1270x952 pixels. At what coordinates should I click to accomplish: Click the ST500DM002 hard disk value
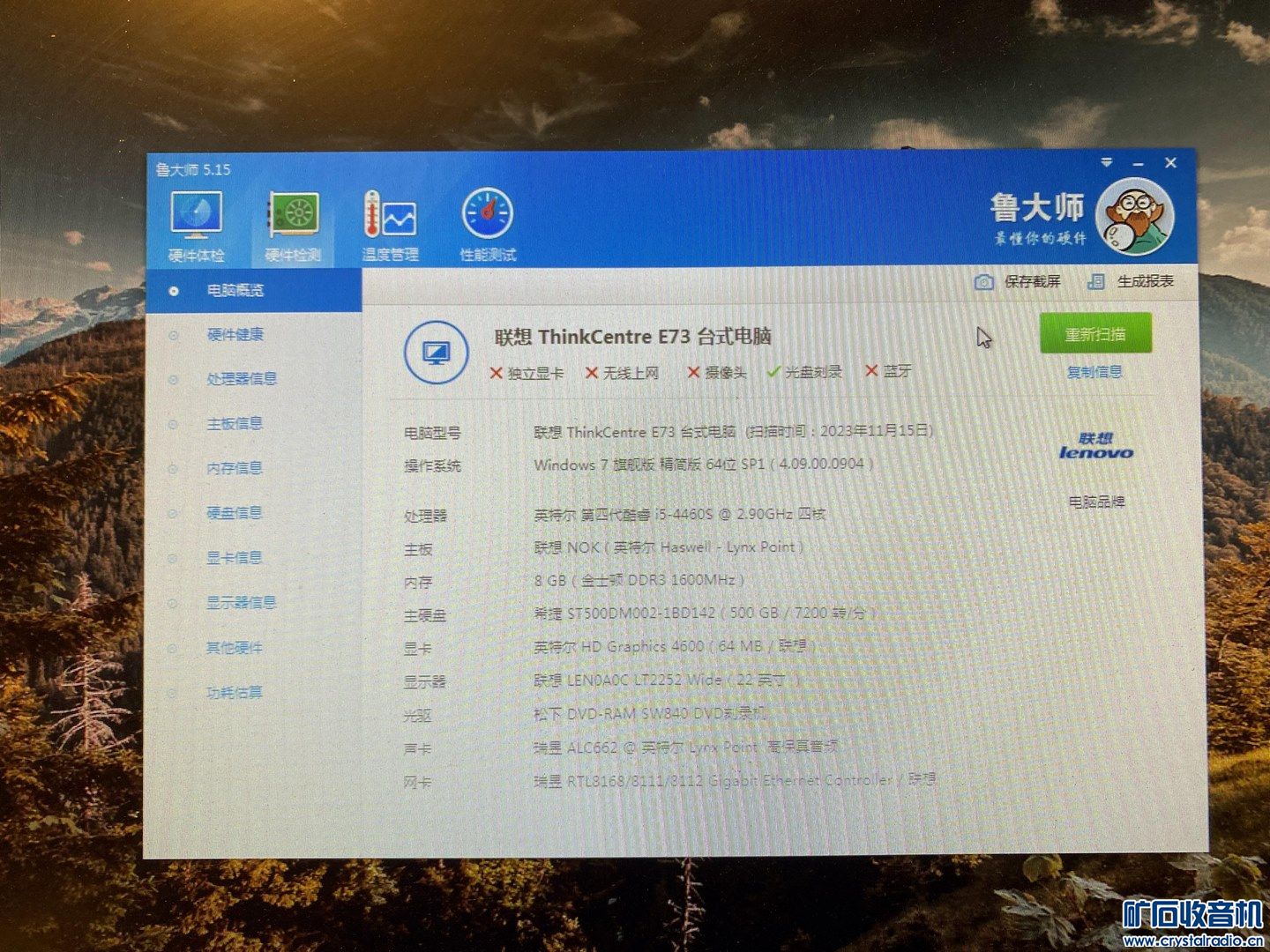[x=705, y=614]
